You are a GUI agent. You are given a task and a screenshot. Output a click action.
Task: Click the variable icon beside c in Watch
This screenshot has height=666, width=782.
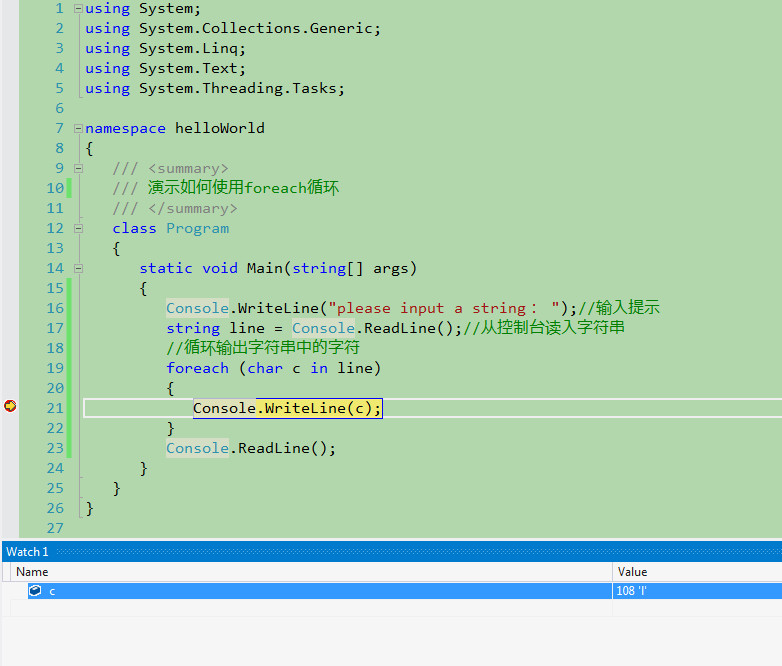pos(35,591)
